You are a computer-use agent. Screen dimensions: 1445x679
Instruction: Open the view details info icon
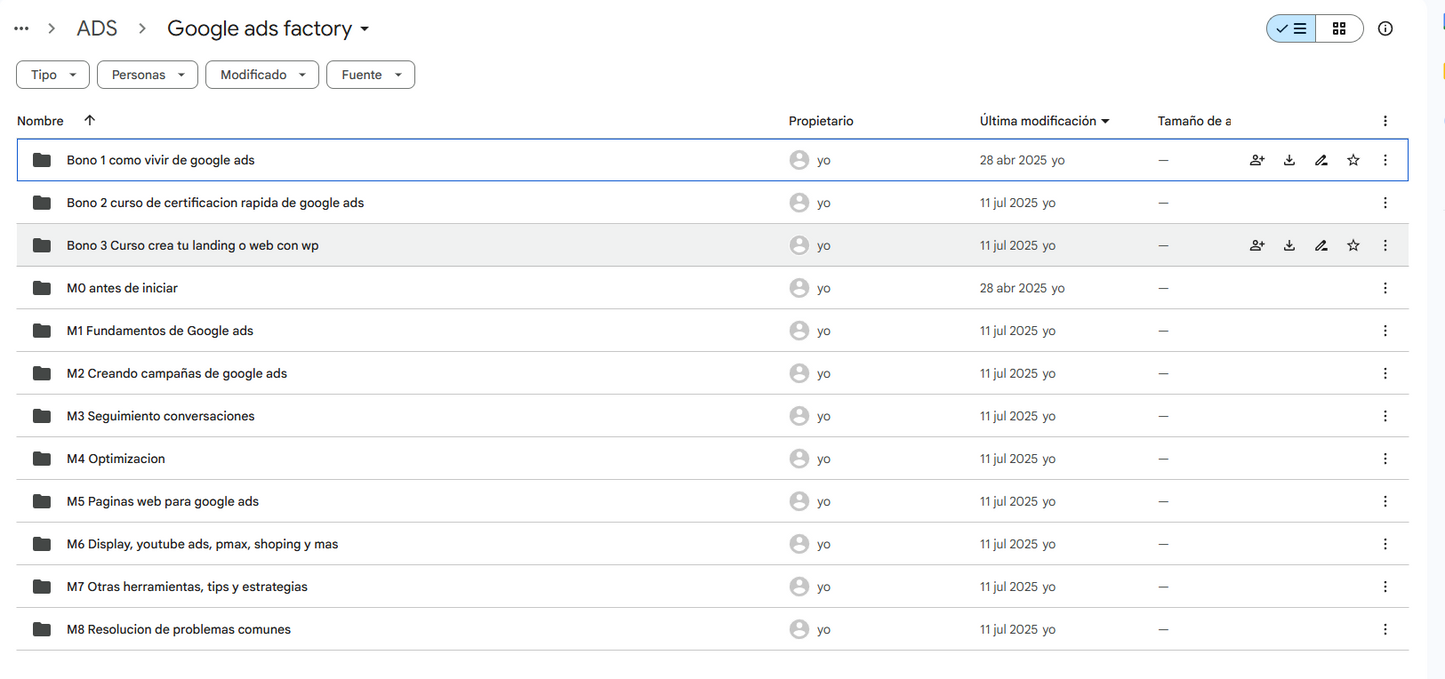pyautogui.click(x=1385, y=29)
